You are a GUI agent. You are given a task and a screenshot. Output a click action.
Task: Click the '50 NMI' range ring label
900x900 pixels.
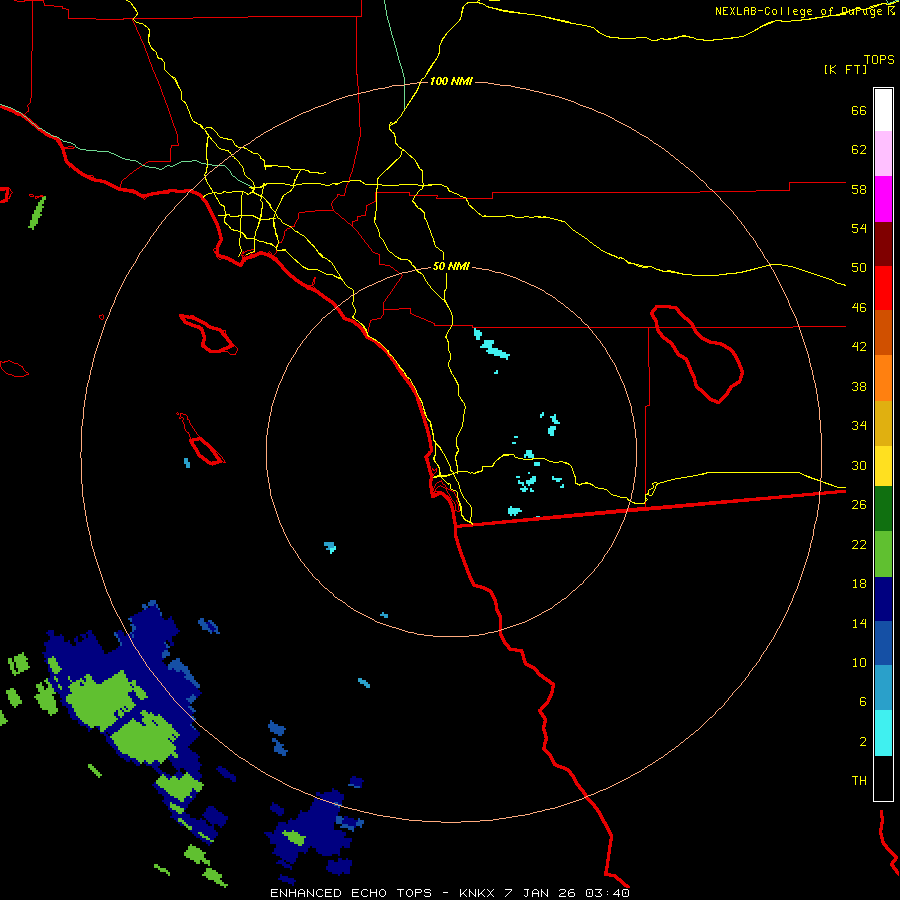(x=451, y=266)
